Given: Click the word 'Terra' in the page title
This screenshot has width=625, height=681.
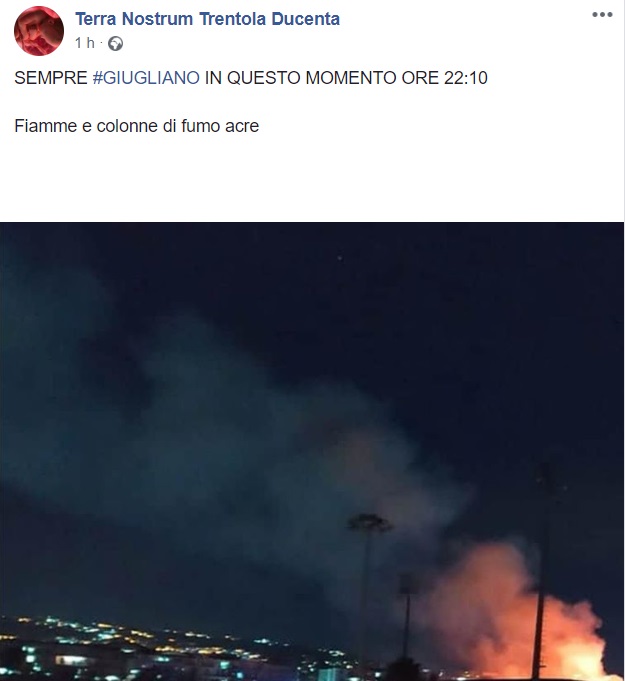Looking at the screenshot, I should (x=96, y=19).
